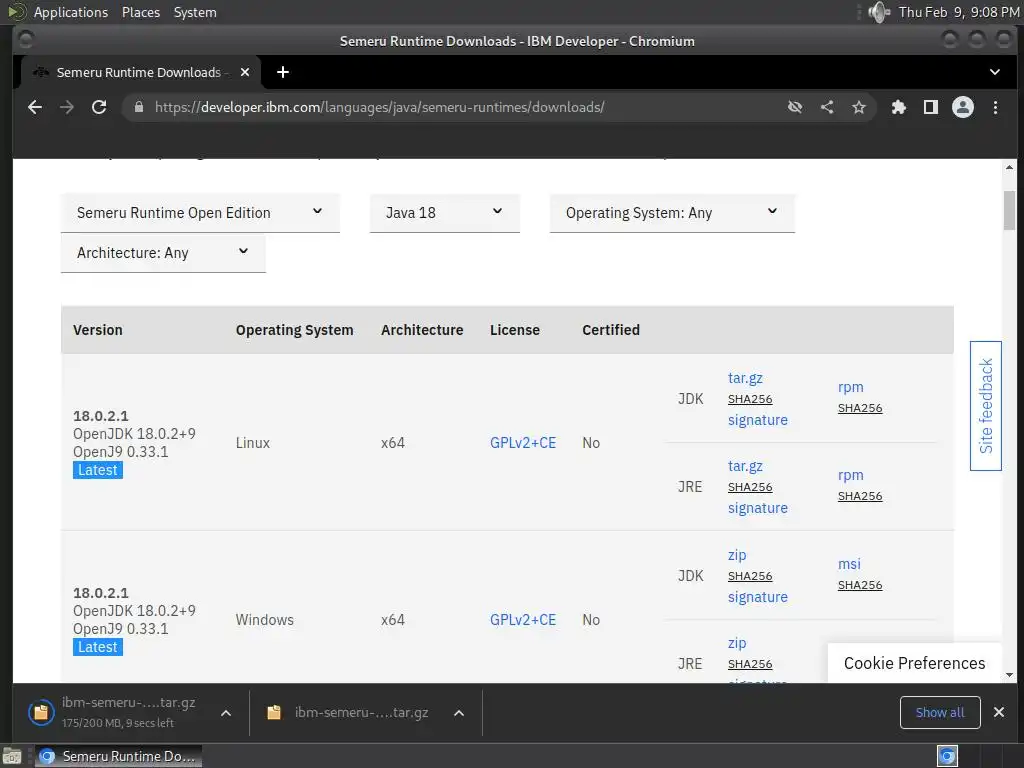Open the Extensions puzzle icon
Viewport: 1024px width, 768px height.
[x=899, y=107]
